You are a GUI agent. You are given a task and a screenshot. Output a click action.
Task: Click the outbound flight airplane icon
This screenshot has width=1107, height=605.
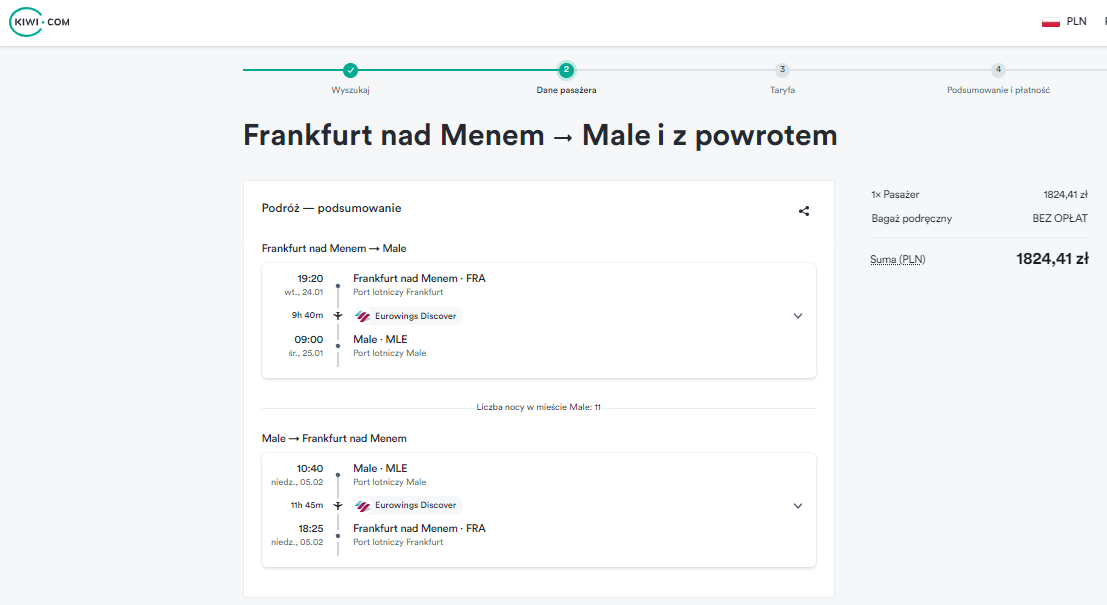click(338, 316)
